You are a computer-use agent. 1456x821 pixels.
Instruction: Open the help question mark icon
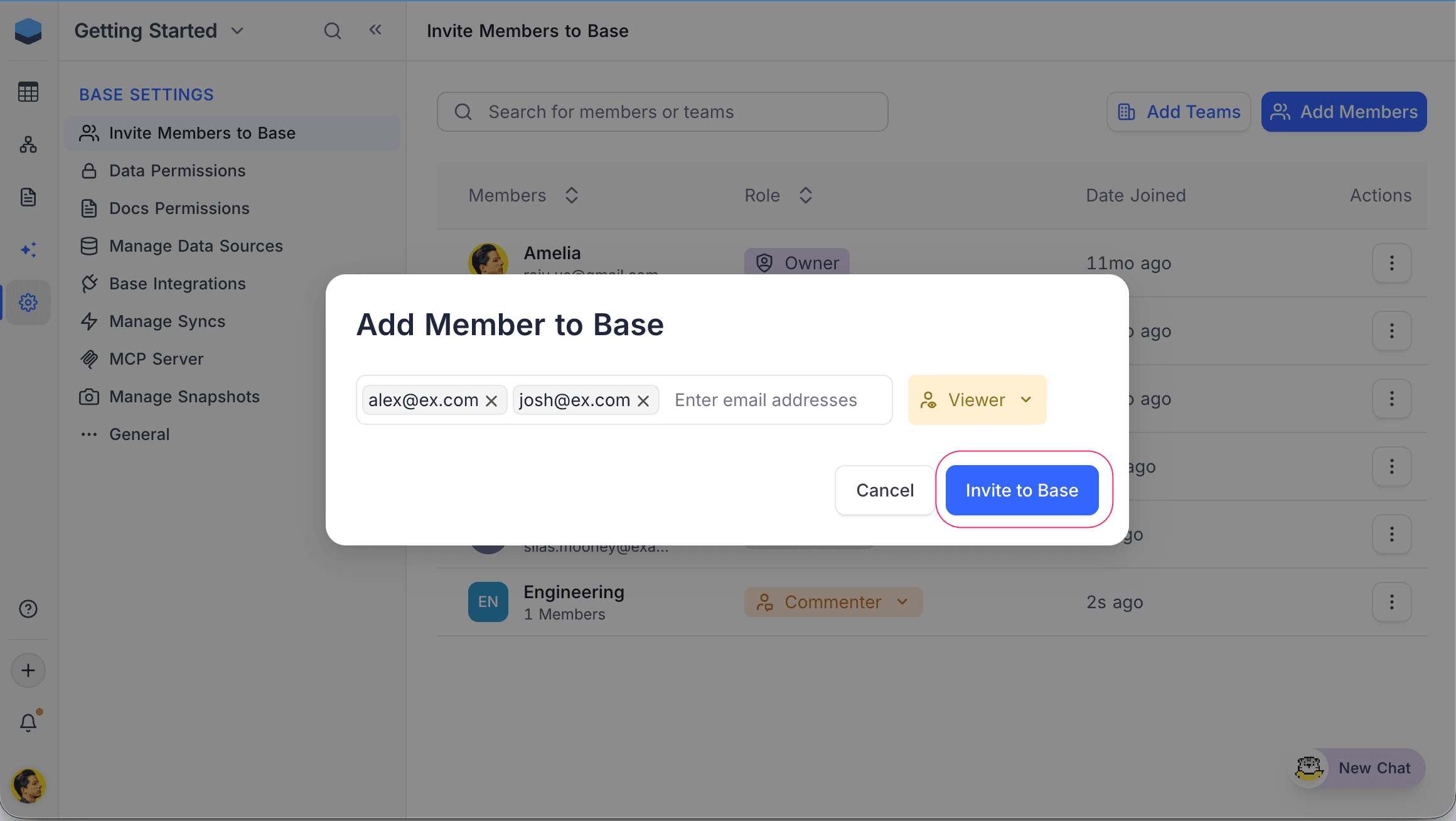(x=28, y=609)
